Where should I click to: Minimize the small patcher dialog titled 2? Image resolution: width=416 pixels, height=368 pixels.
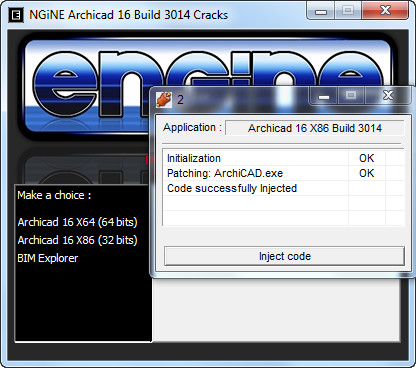(324, 96)
